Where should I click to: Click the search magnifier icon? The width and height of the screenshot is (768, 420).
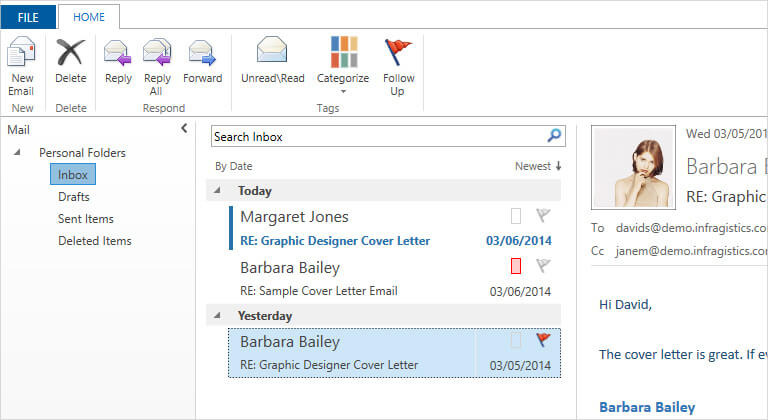[554, 135]
